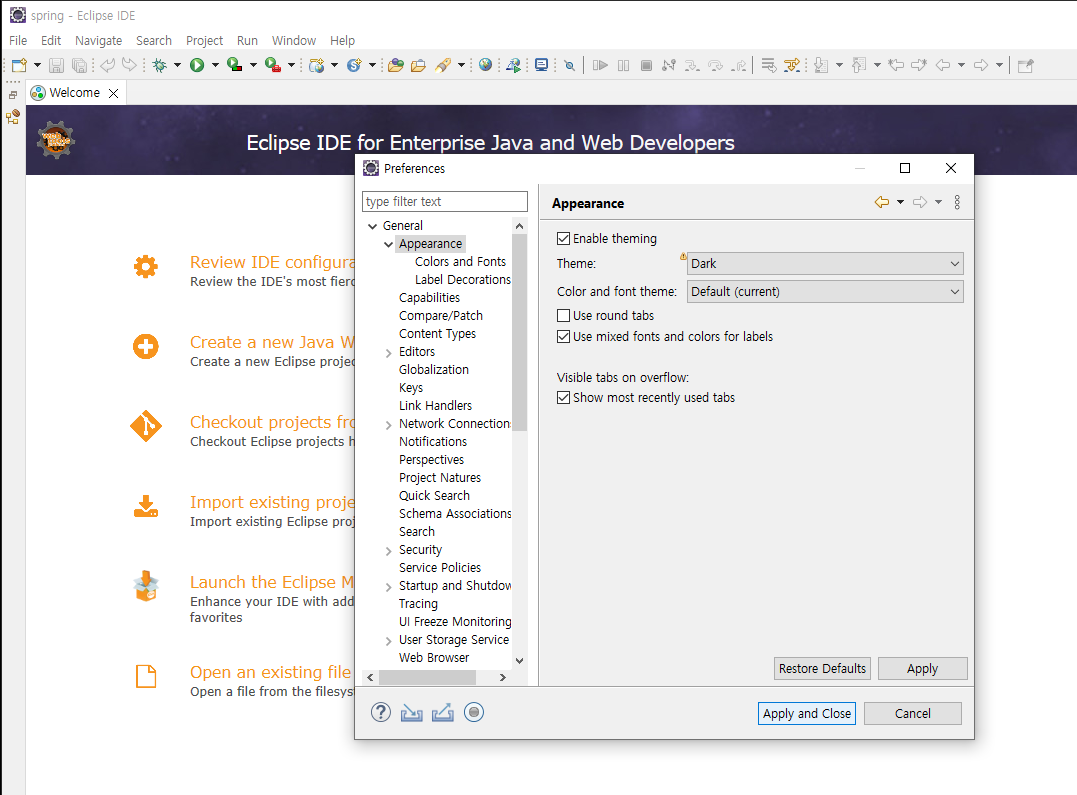Viewport: 1077px width, 795px height.
Task: Click the Import preferences icon
Action: (411, 713)
